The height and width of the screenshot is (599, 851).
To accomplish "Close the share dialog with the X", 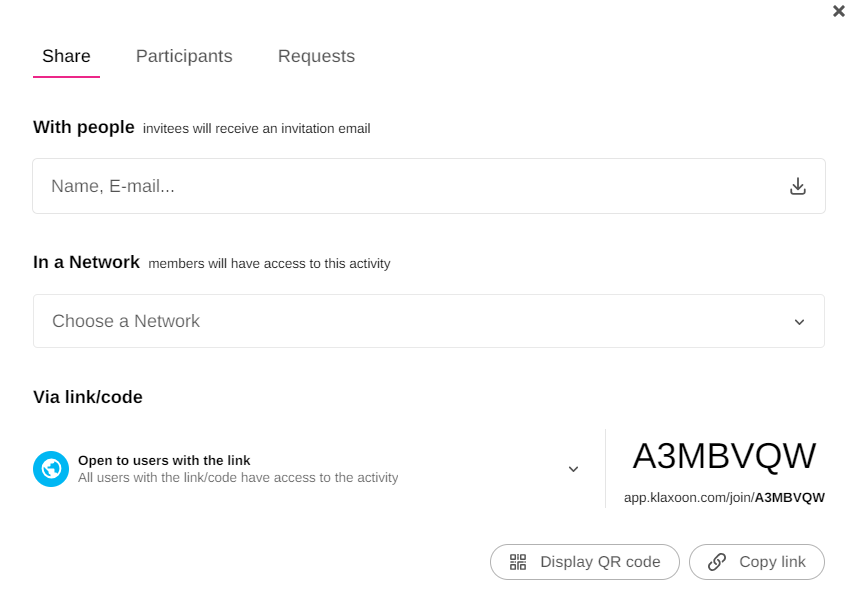I will (839, 11).
